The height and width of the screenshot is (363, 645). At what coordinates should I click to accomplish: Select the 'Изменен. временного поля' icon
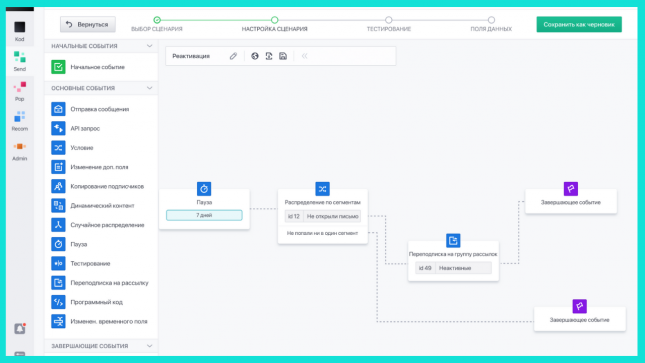click(58, 321)
